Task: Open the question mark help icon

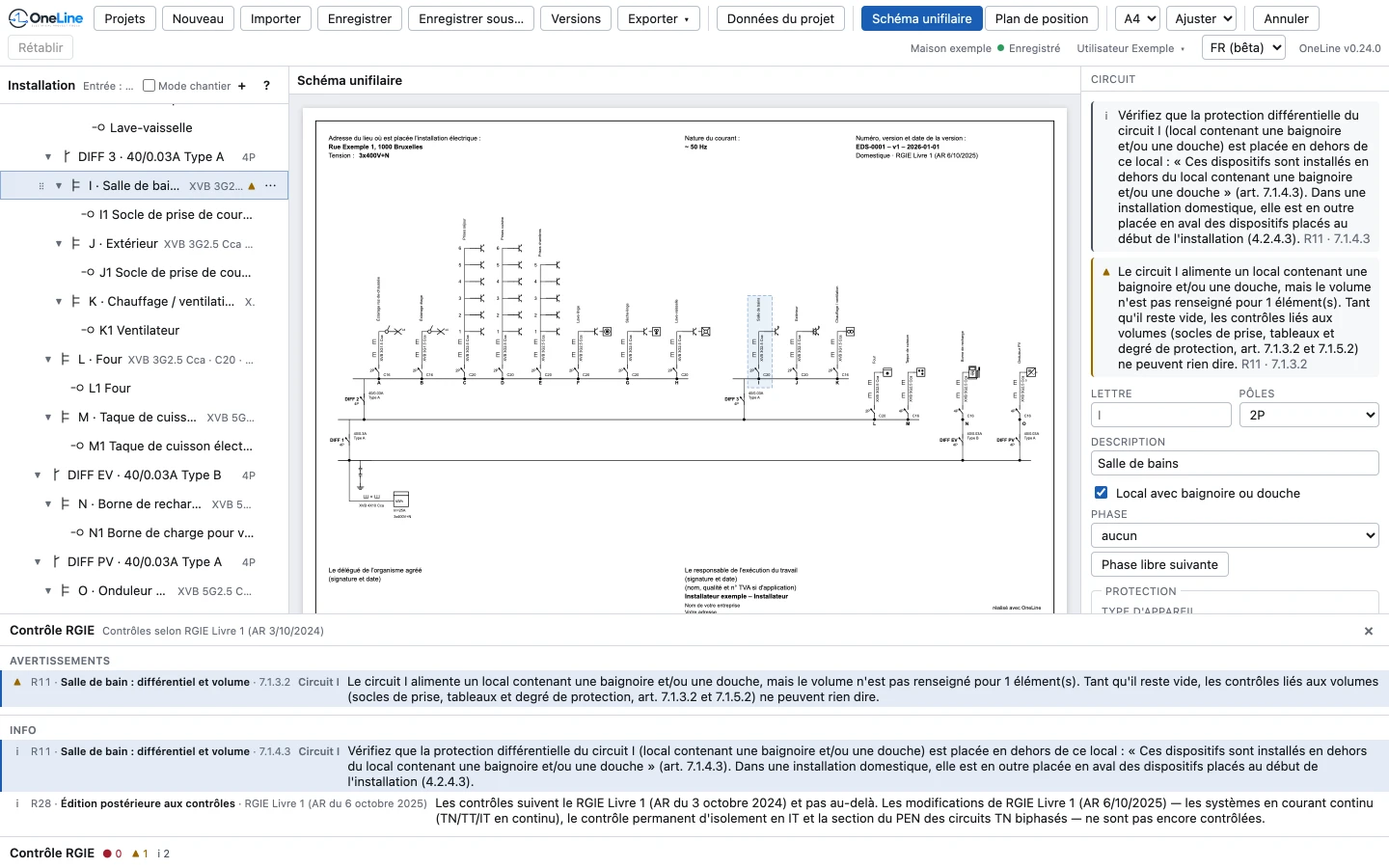Action: (267, 86)
